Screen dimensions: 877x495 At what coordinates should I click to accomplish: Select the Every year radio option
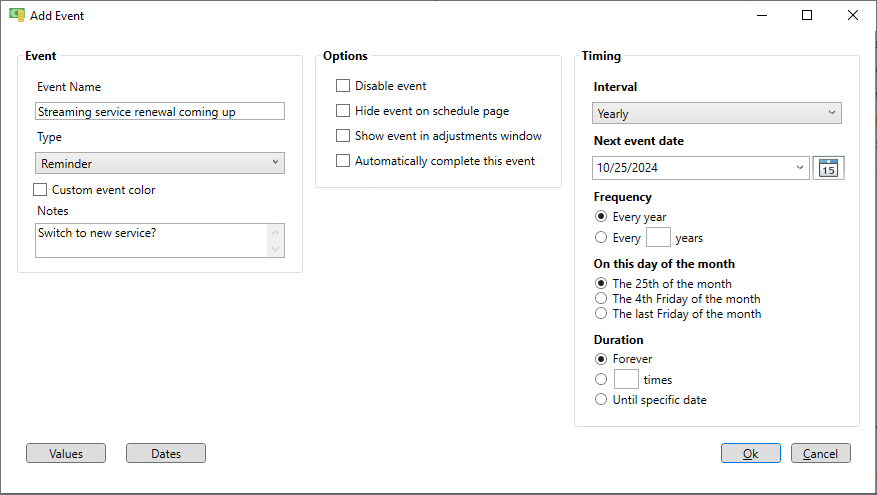pos(601,217)
